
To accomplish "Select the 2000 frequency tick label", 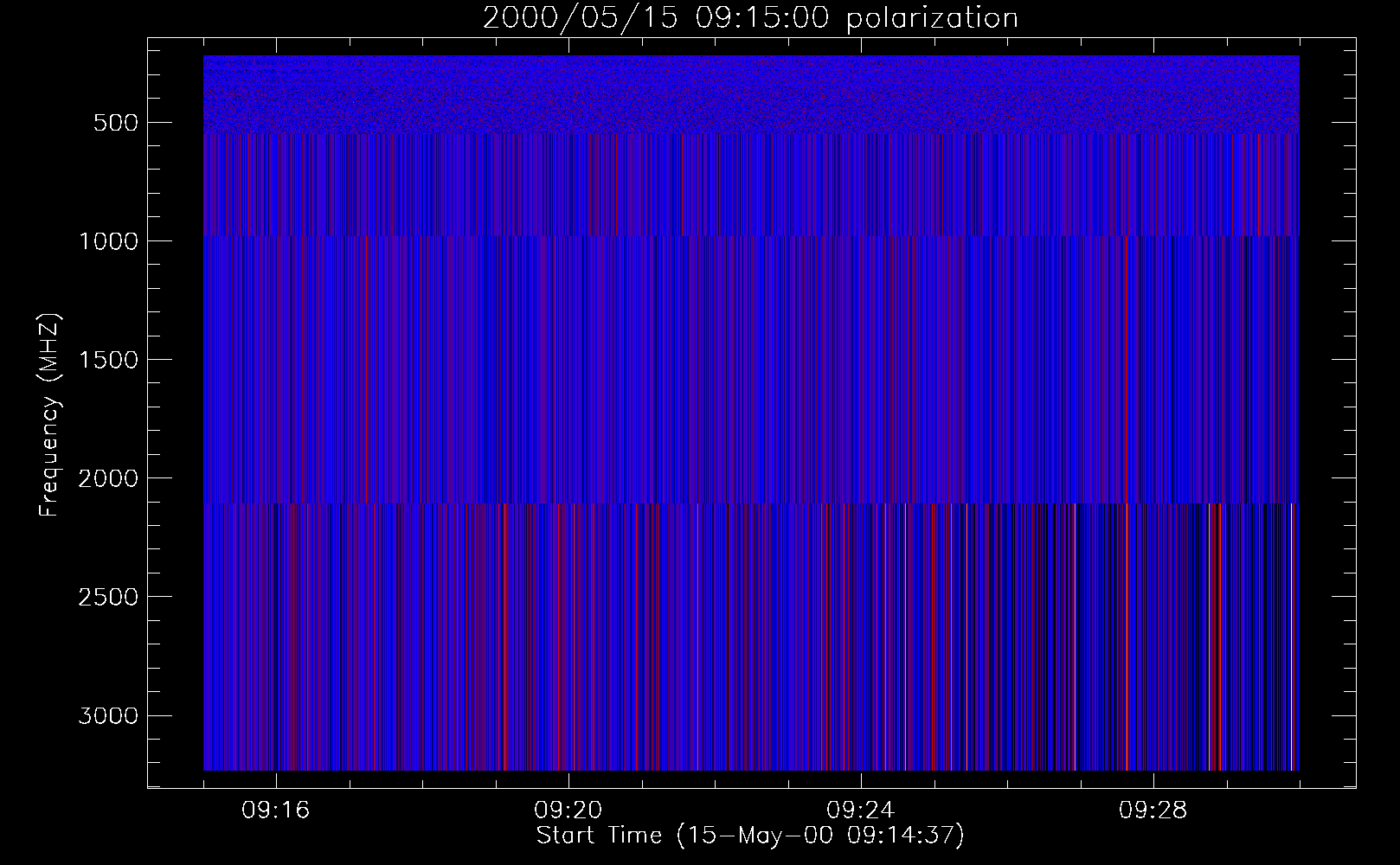I will tap(107, 478).
